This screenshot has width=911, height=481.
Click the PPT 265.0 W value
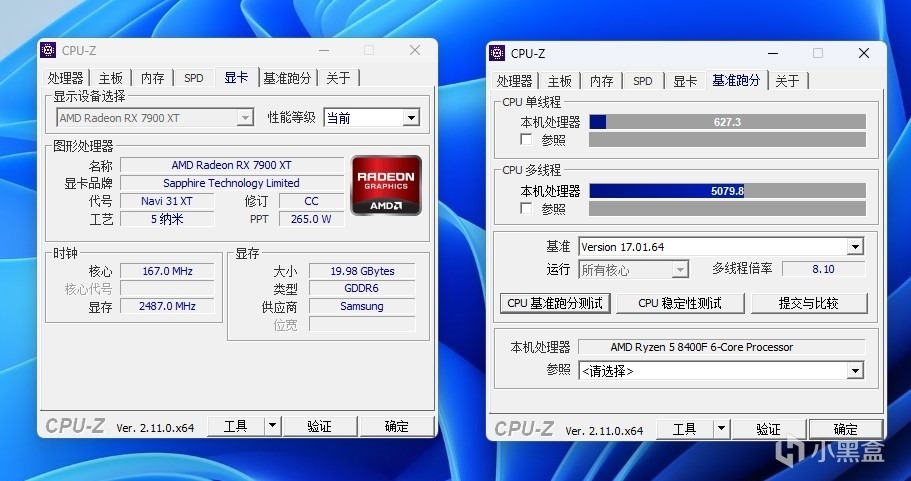(311, 219)
